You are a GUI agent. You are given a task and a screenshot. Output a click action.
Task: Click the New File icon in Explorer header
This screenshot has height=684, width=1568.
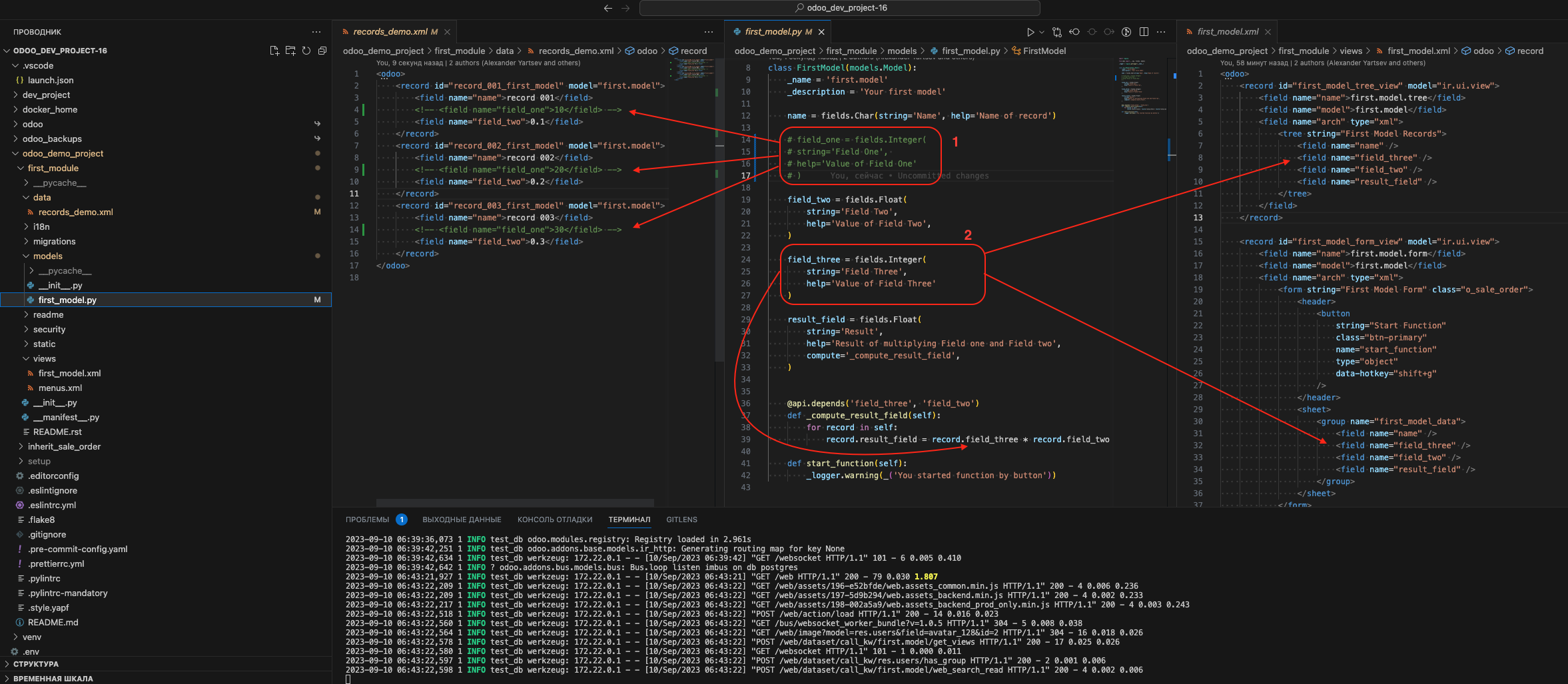pos(274,51)
